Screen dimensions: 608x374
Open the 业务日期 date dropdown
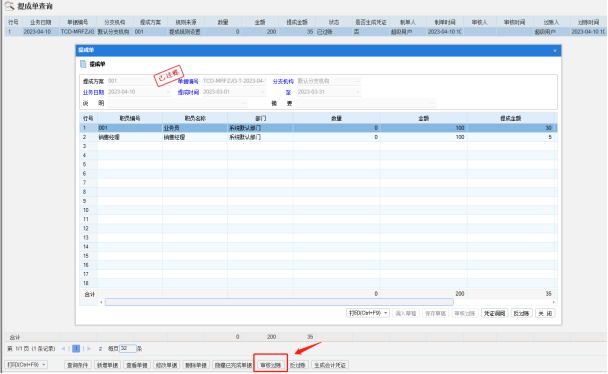pos(168,92)
